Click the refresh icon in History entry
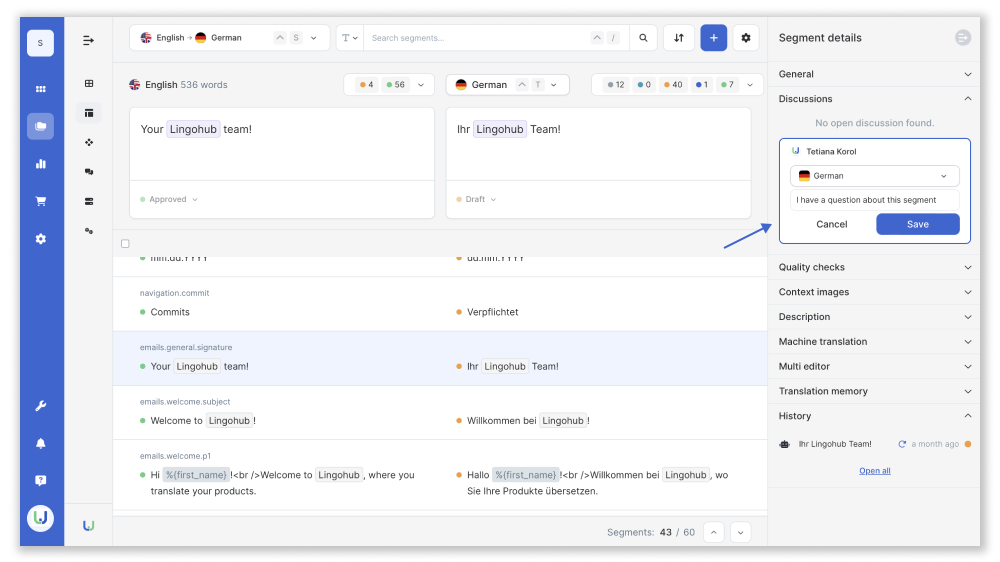1000x562 pixels. (902, 444)
